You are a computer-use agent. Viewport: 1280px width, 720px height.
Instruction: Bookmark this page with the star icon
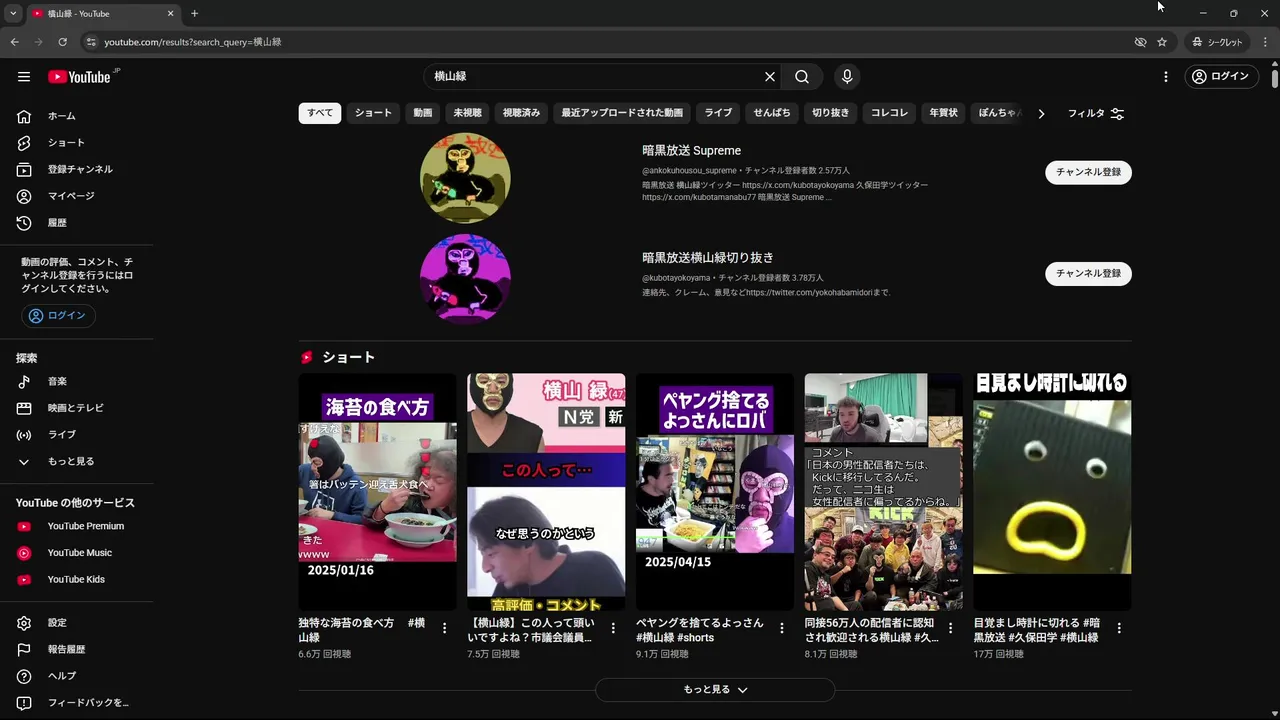pyautogui.click(x=1162, y=42)
